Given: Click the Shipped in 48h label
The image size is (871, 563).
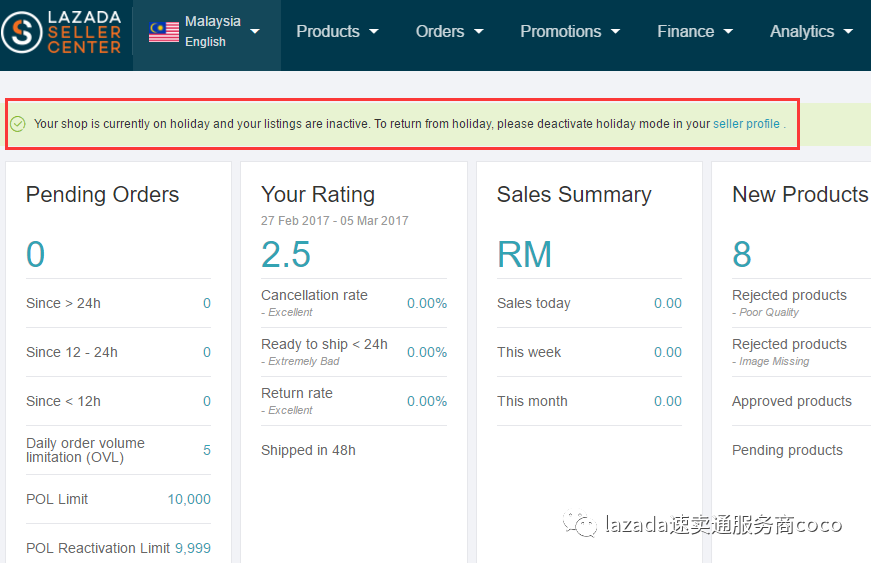Looking at the screenshot, I should [x=308, y=450].
